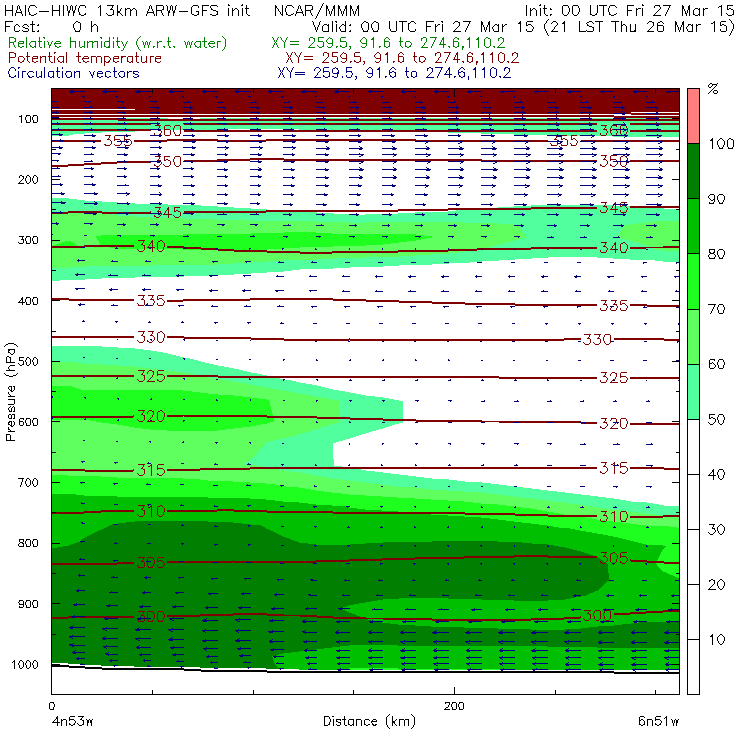Click the '10' label on the colorbar
Viewport: 740px width, 740px height.
tap(716, 639)
